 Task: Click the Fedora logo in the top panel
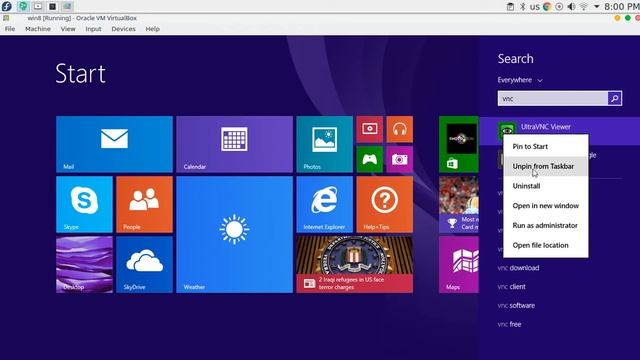click(7, 6)
